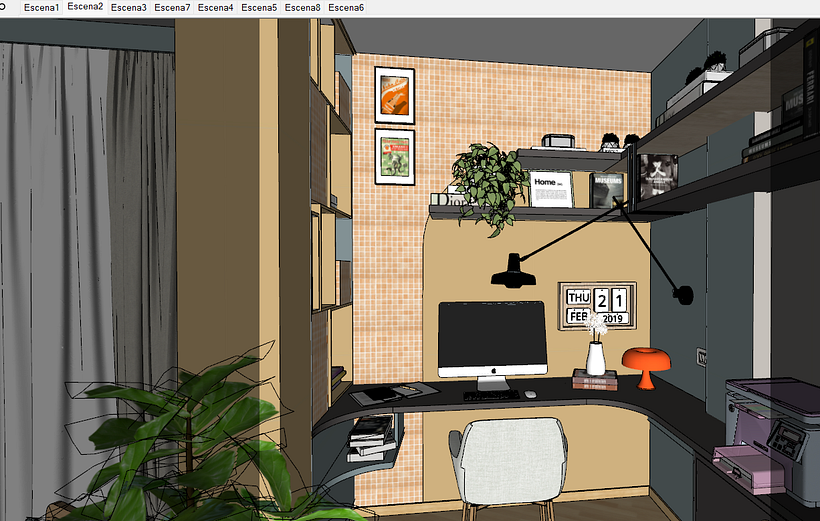Image resolution: width=820 pixels, height=521 pixels.
Task: Select the lower green framed poster
Action: click(395, 157)
